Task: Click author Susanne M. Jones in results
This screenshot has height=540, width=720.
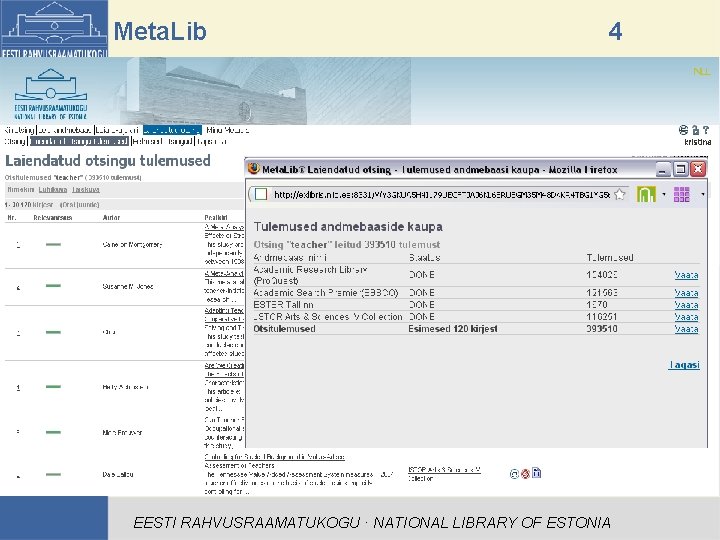Action: click(x=128, y=287)
